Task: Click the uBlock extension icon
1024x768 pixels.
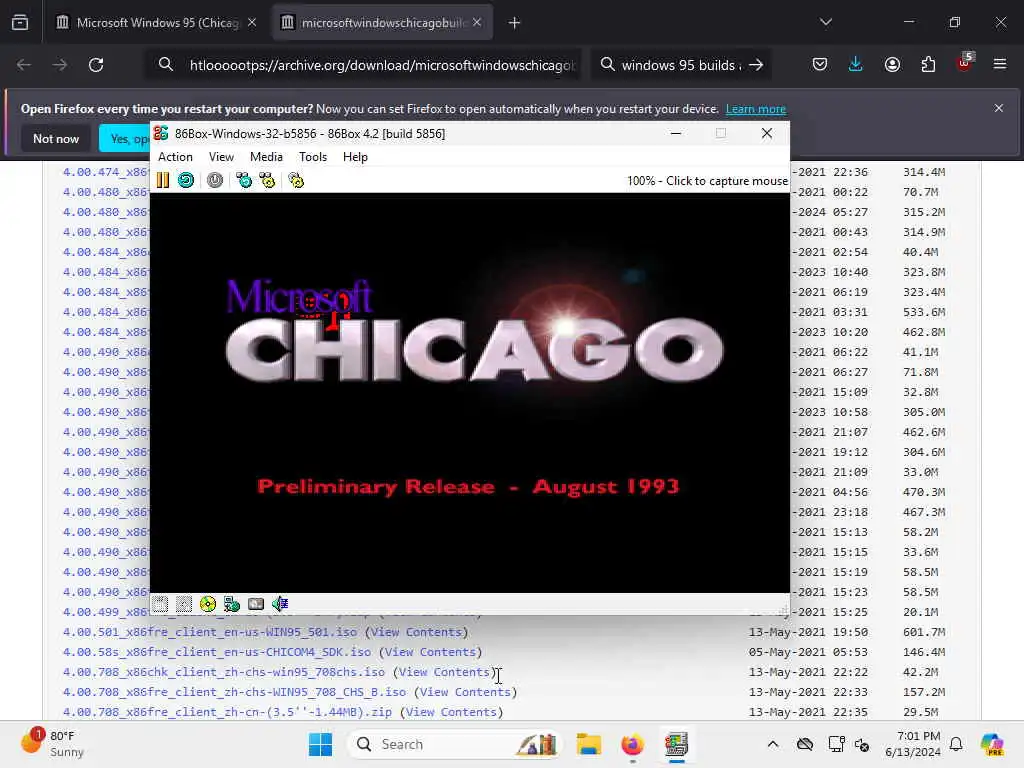Action: pyautogui.click(x=965, y=63)
